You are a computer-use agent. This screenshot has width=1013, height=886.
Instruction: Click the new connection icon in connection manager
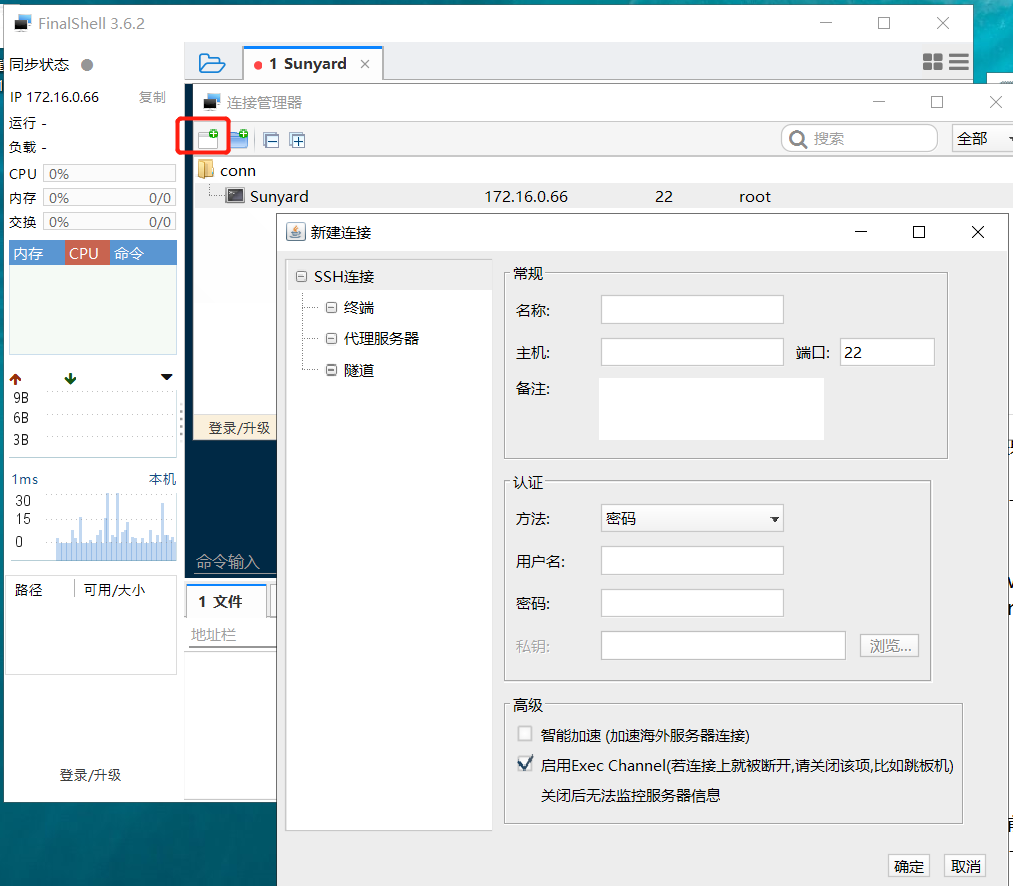207,139
